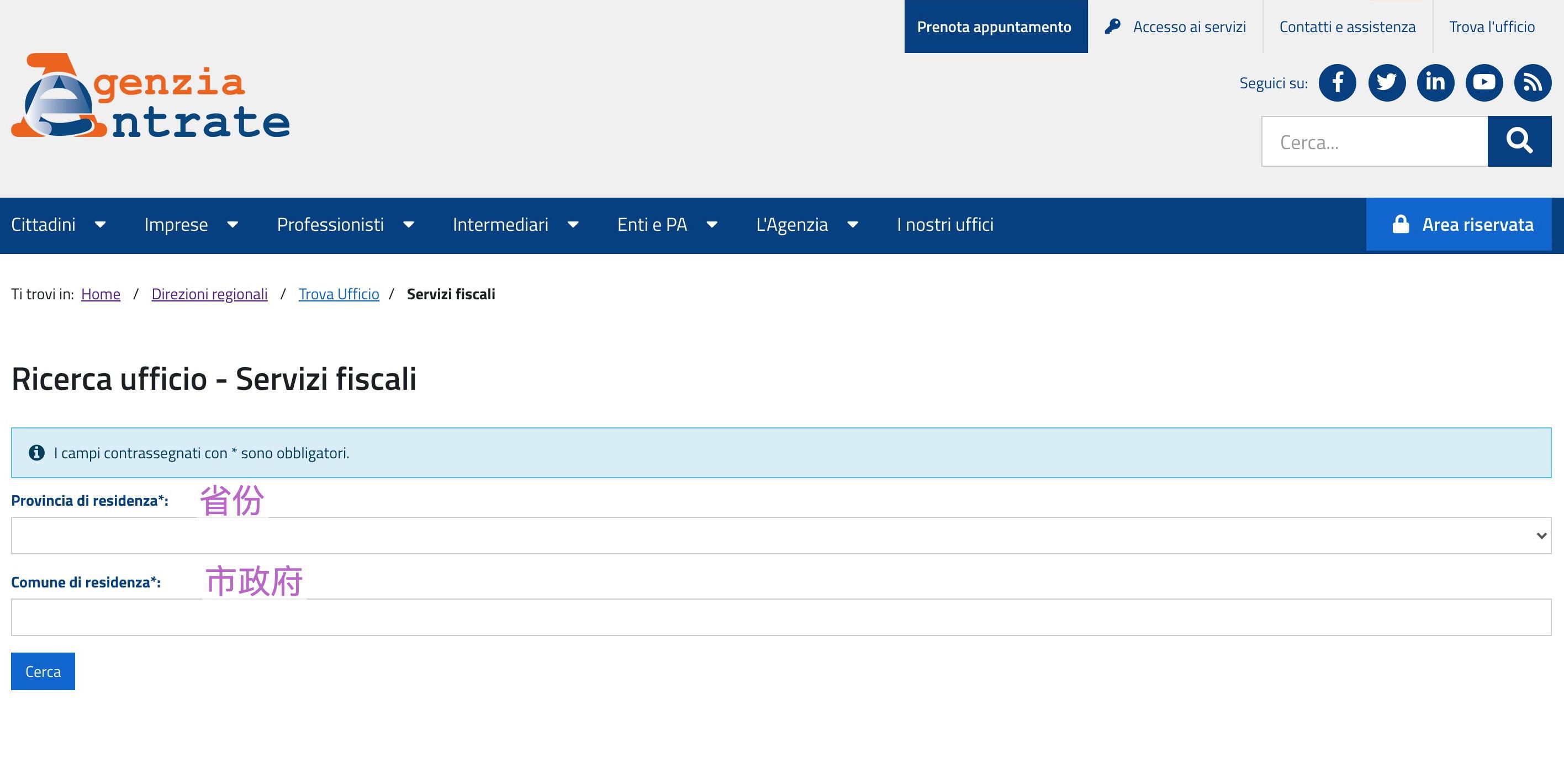The height and width of the screenshot is (784, 1564).
Task: Open the Twitter social icon
Action: pyautogui.click(x=1387, y=82)
